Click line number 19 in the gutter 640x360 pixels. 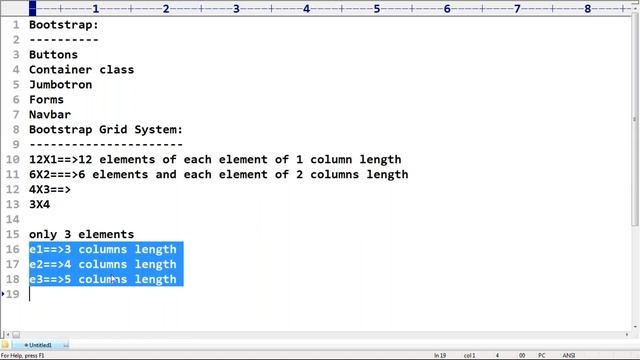[12, 294]
